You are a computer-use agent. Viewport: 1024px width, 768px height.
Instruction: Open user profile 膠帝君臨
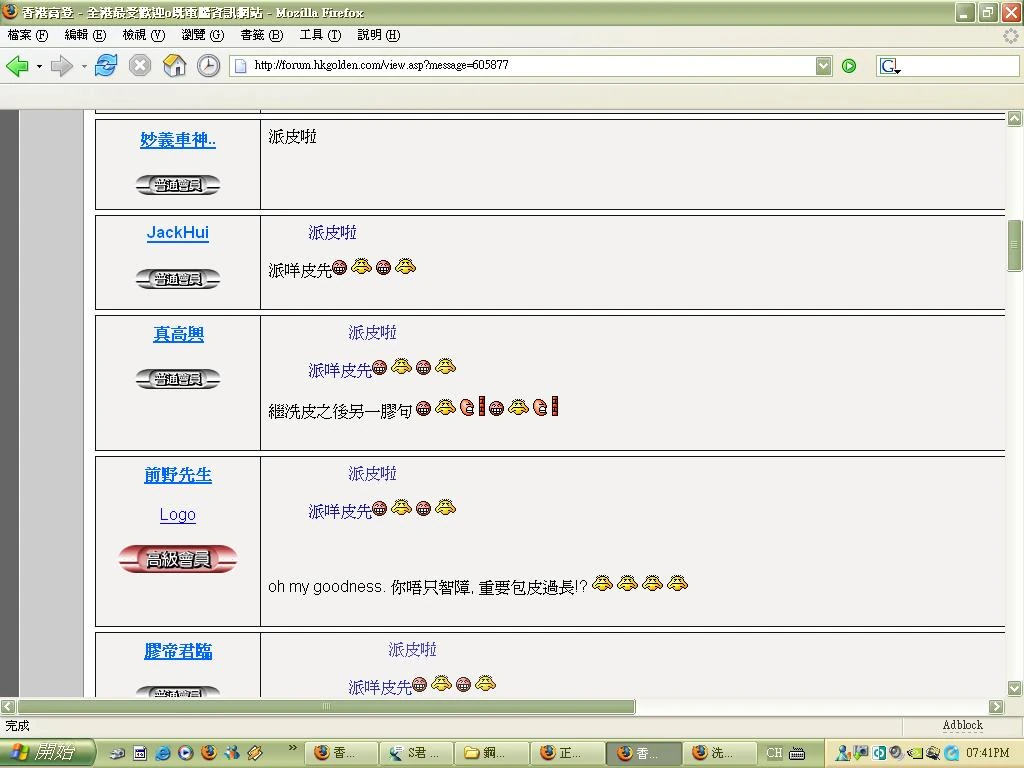[178, 651]
